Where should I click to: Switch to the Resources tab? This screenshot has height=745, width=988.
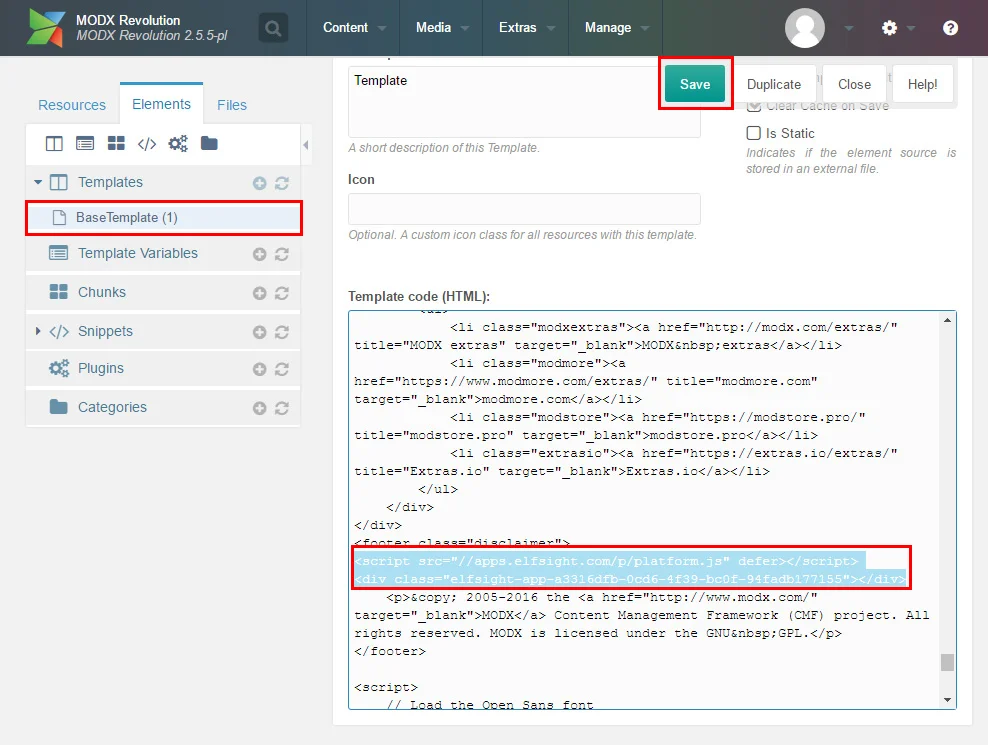[x=72, y=105]
